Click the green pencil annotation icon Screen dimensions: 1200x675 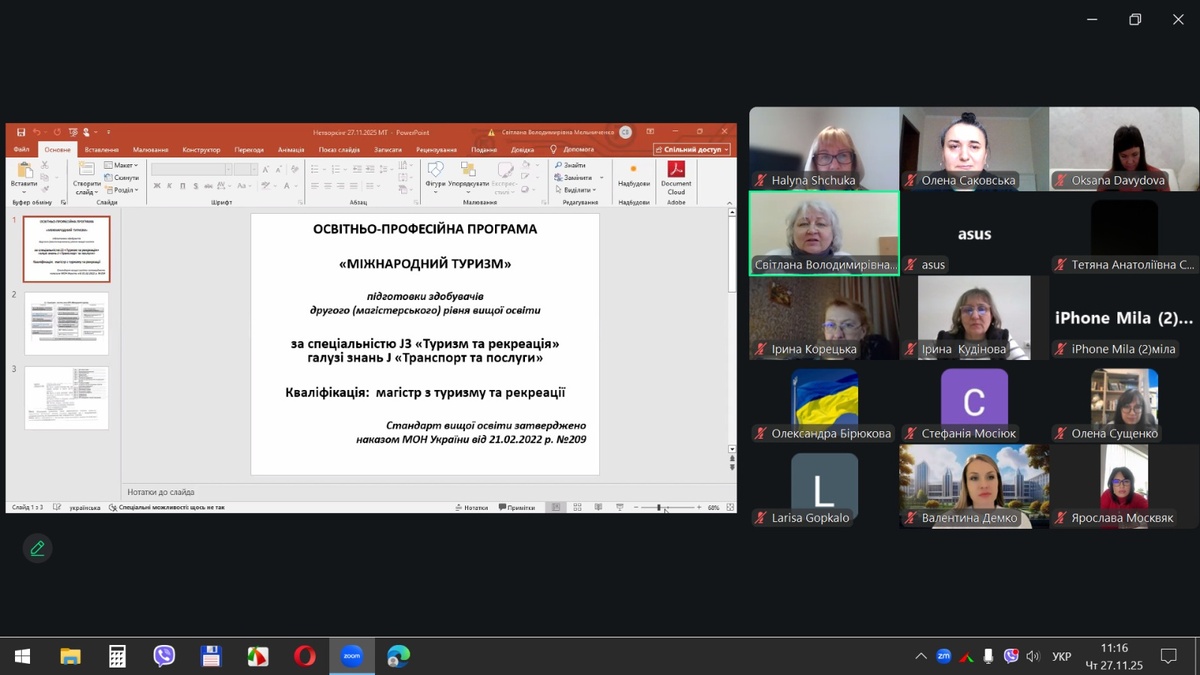(37, 548)
